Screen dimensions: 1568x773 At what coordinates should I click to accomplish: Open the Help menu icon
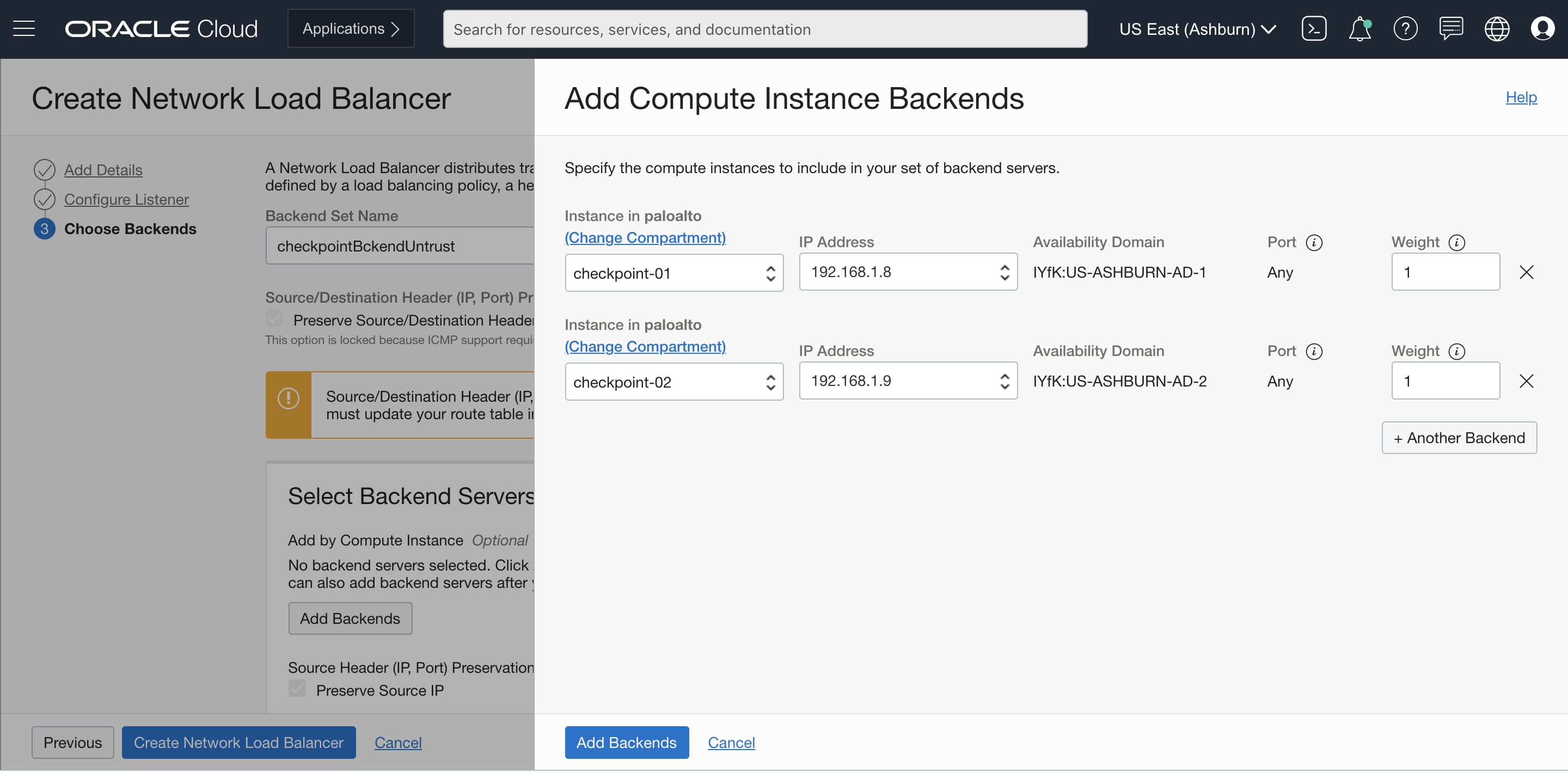1405,28
